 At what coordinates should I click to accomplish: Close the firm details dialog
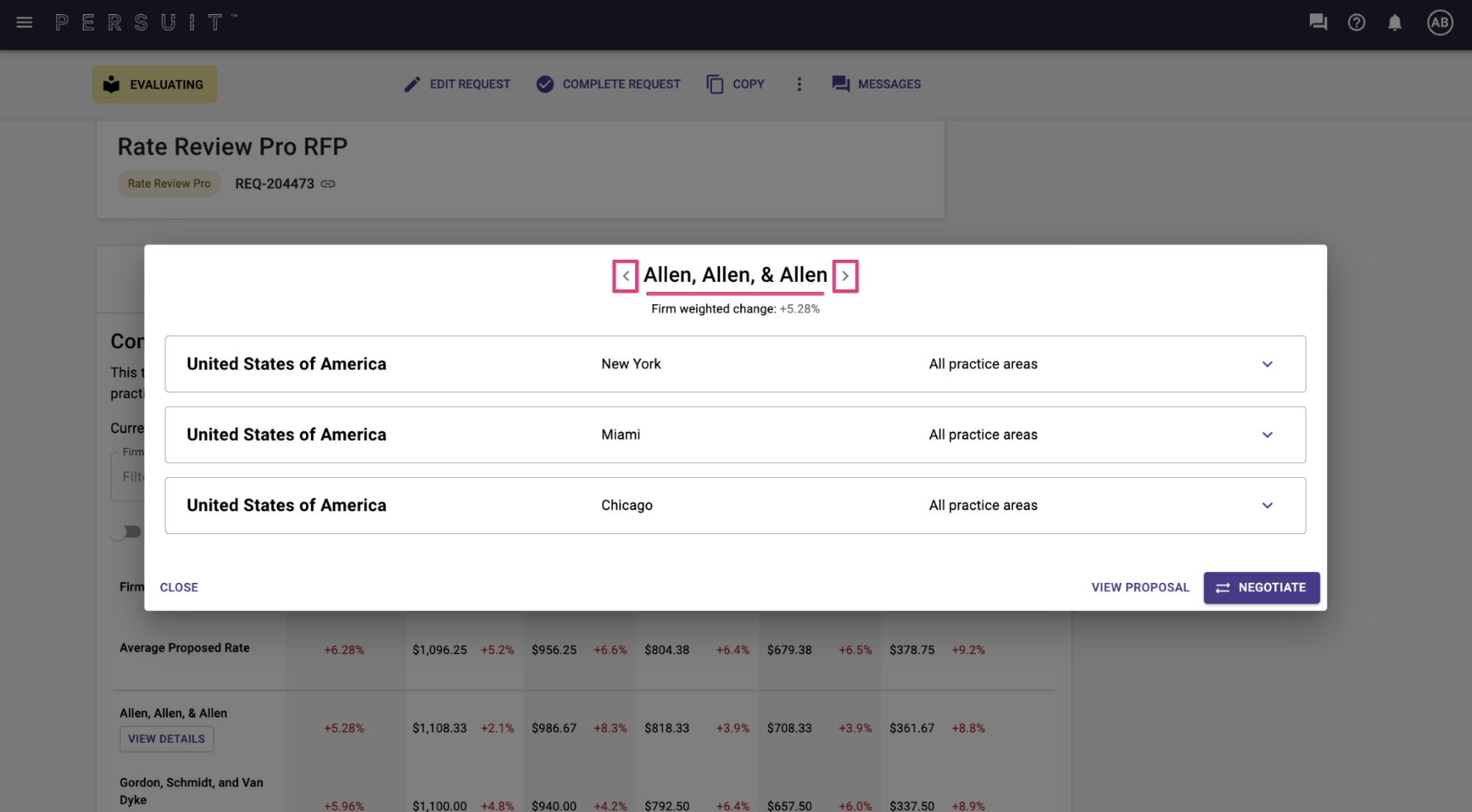point(179,588)
